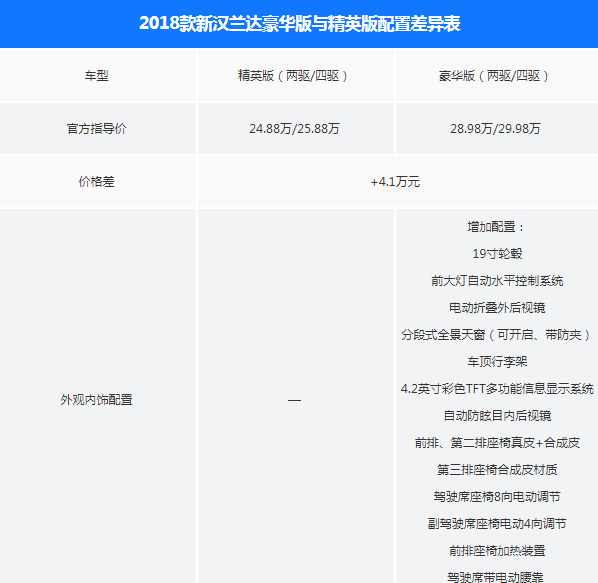Select the 官方指导价 row label
This screenshot has height=583, width=598.
[96, 128]
